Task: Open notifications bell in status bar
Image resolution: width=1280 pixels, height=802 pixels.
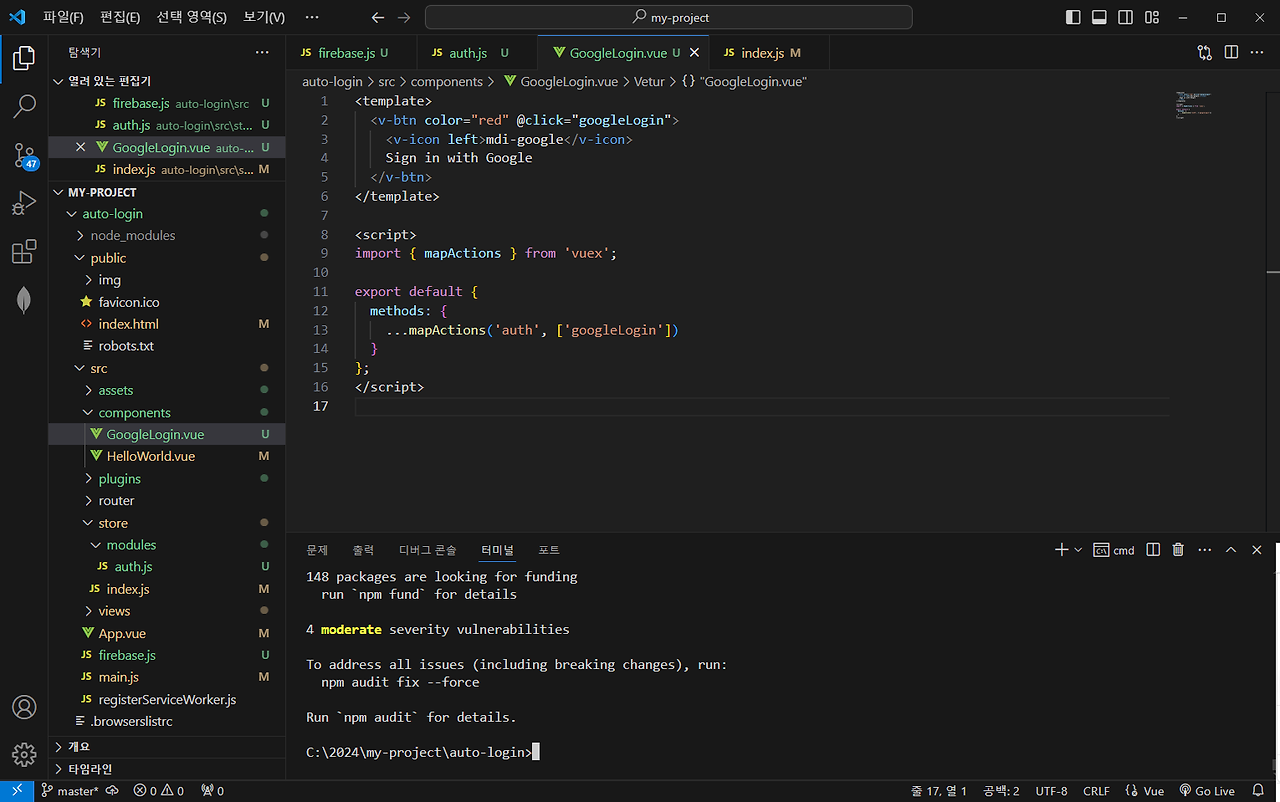Action: (1260, 791)
